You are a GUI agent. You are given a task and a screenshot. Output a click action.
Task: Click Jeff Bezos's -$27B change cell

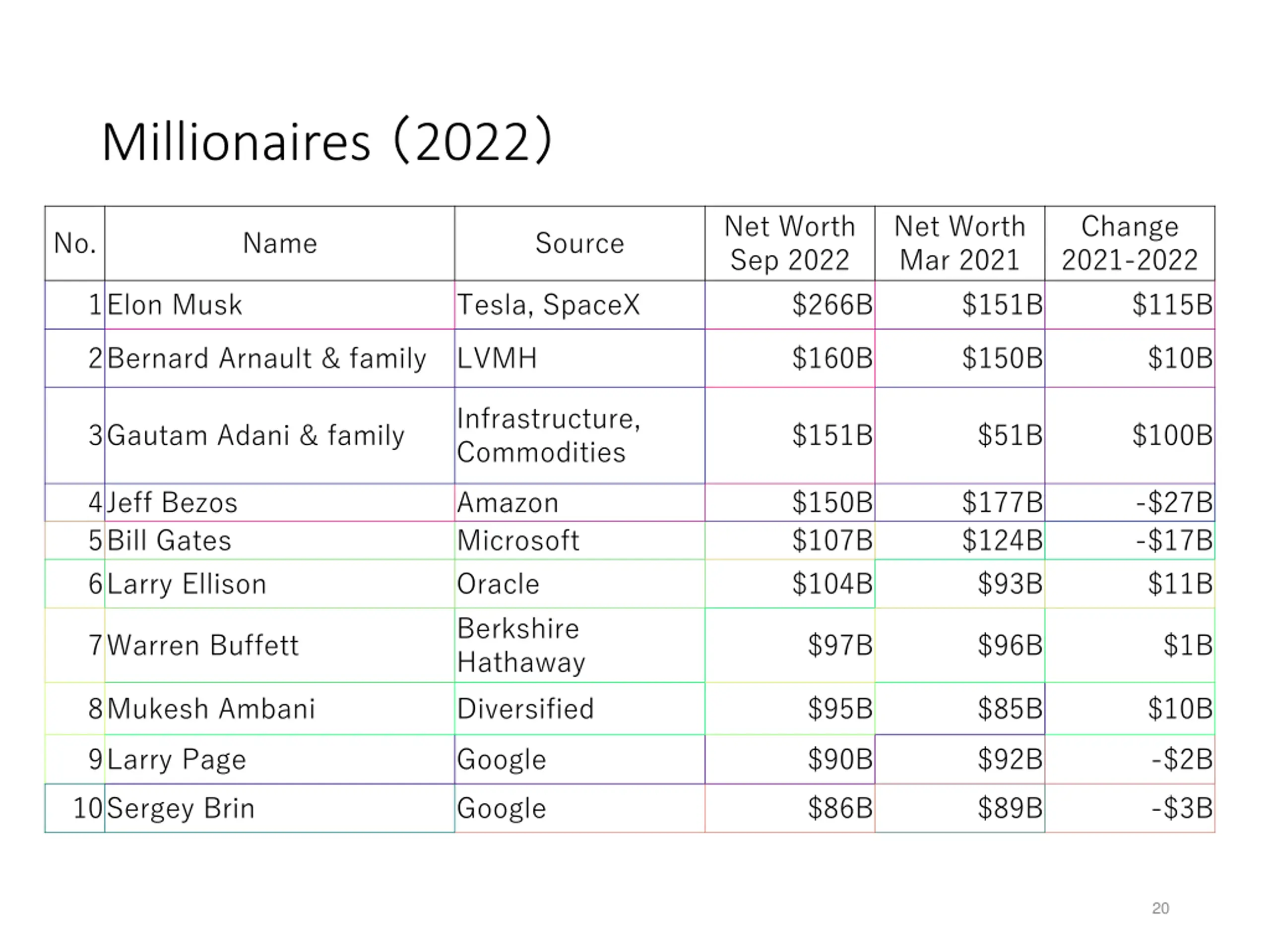(x=1130, y=503)
